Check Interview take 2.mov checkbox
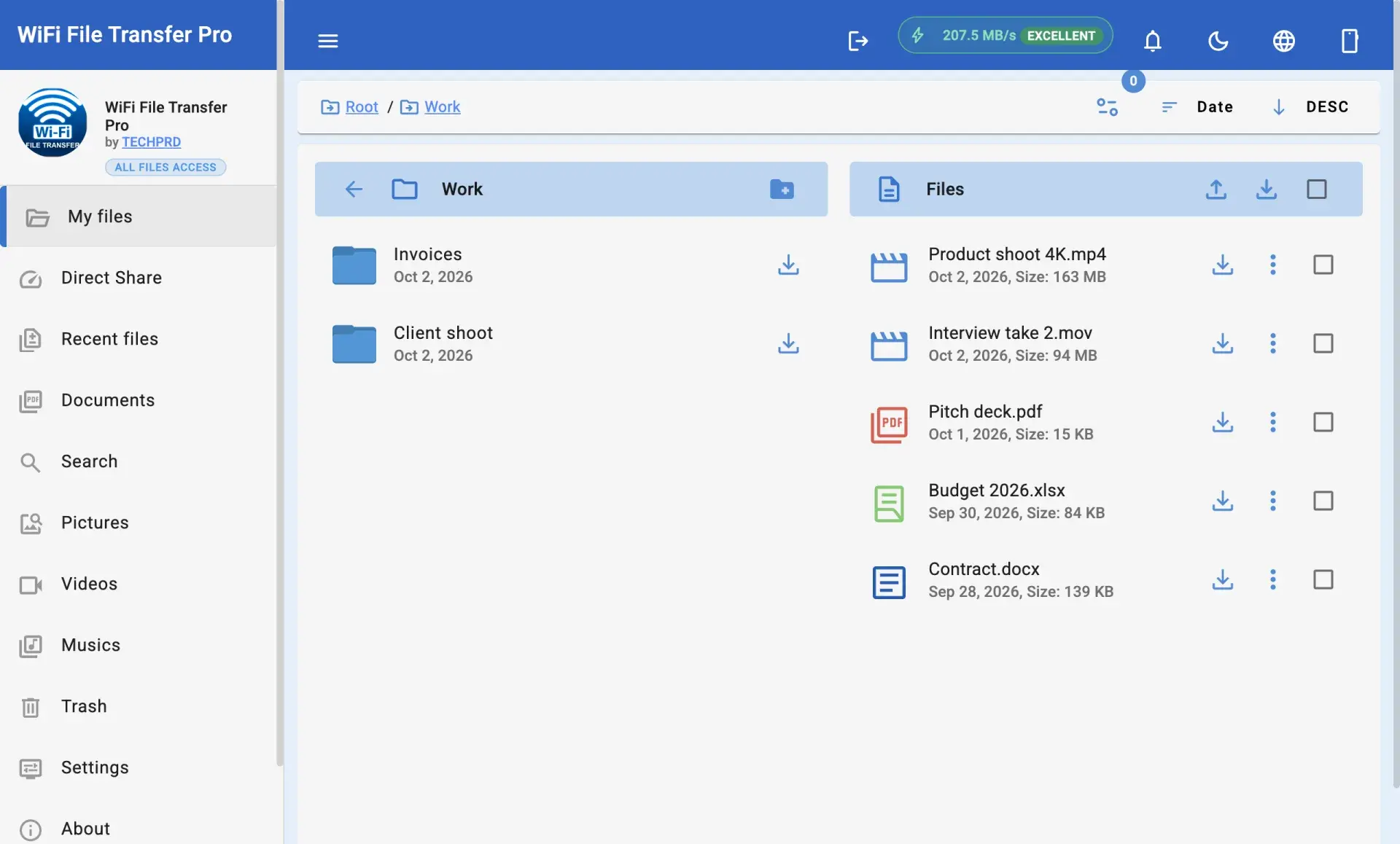The height and width of the screenshot is (844, 1400). (x=1323, y=343)
